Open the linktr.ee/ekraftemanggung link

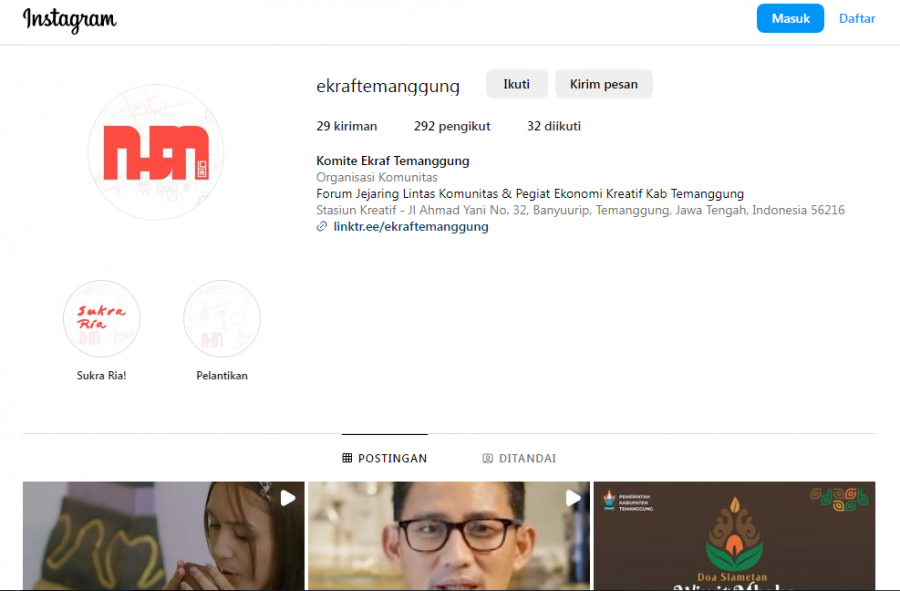[411, 227]
